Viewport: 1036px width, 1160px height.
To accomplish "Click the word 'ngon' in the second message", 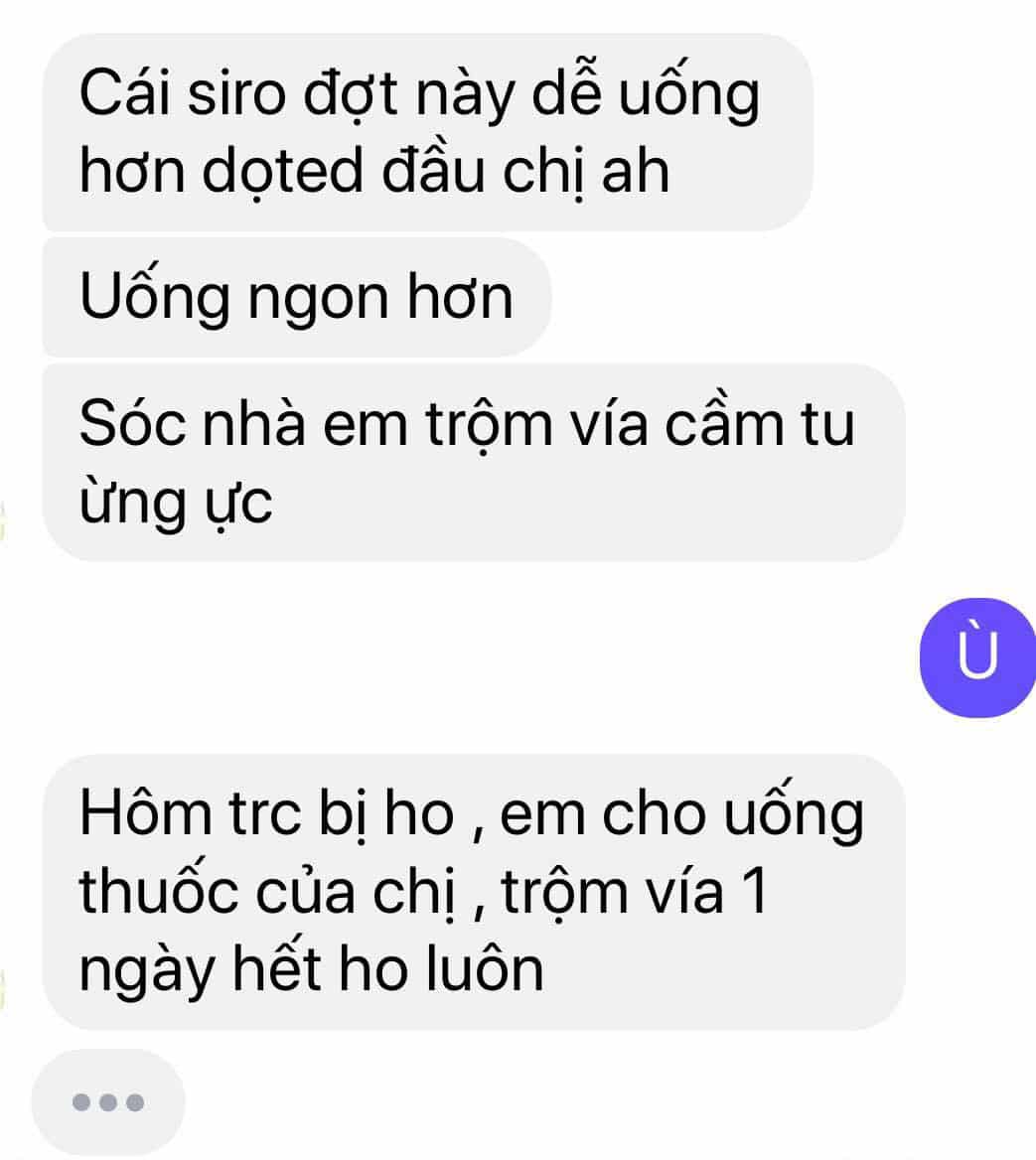I will pos(318,299).
